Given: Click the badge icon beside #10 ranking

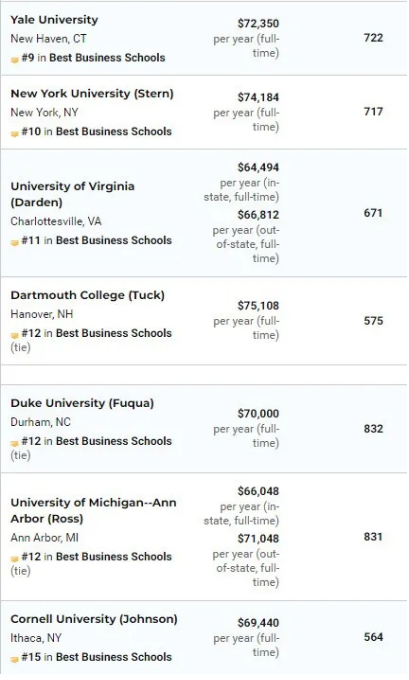Looking at the screenshot, I should click(15, 133).
